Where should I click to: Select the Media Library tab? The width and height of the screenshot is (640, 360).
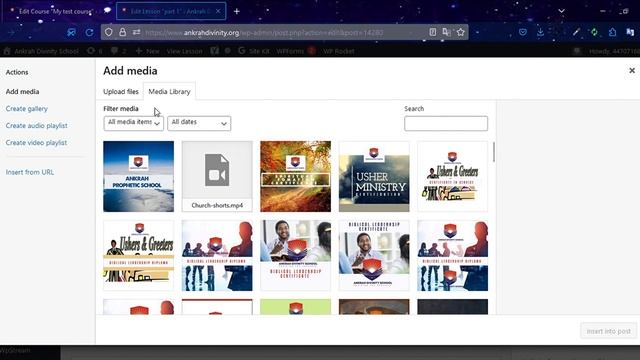169,92
